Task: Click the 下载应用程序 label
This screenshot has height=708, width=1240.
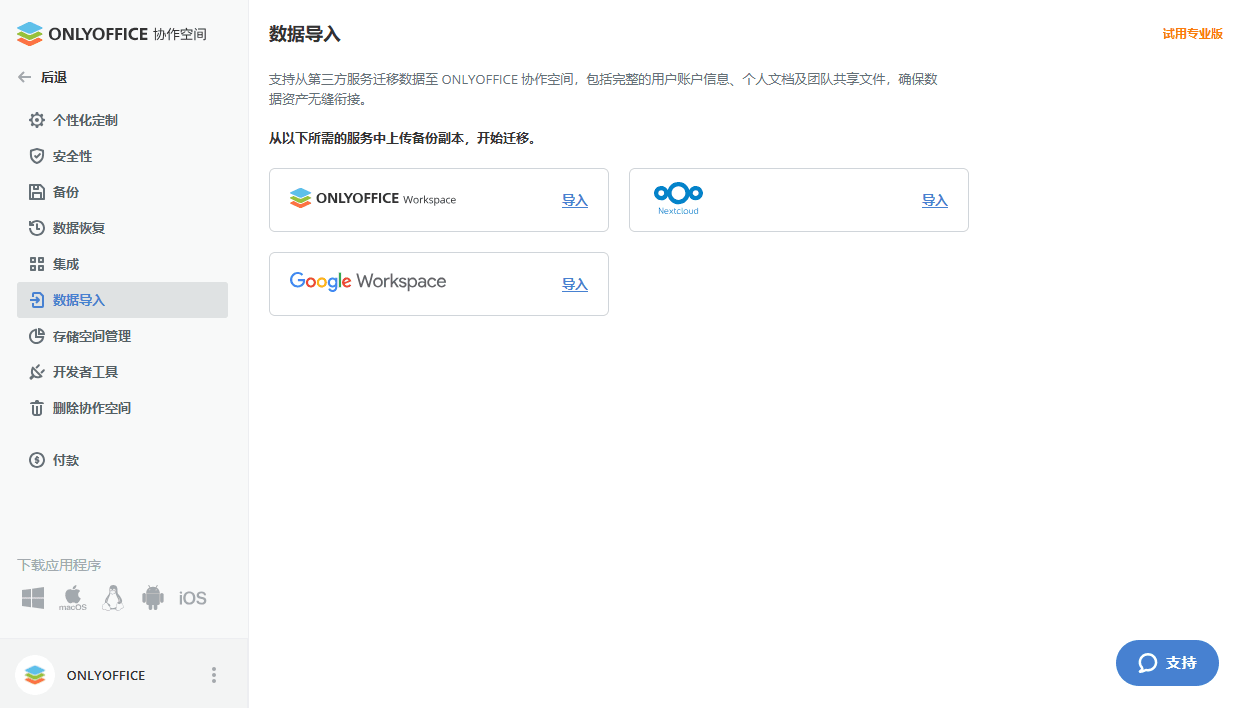Action: 59,565
